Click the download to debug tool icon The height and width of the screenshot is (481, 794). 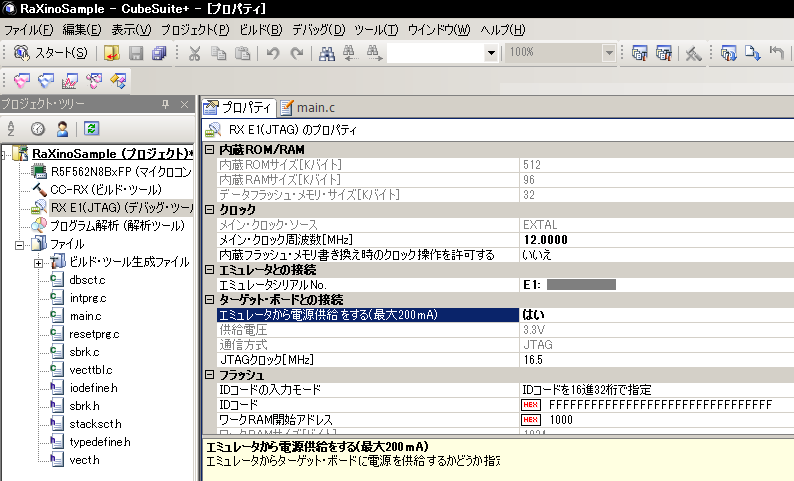point(752,53)
